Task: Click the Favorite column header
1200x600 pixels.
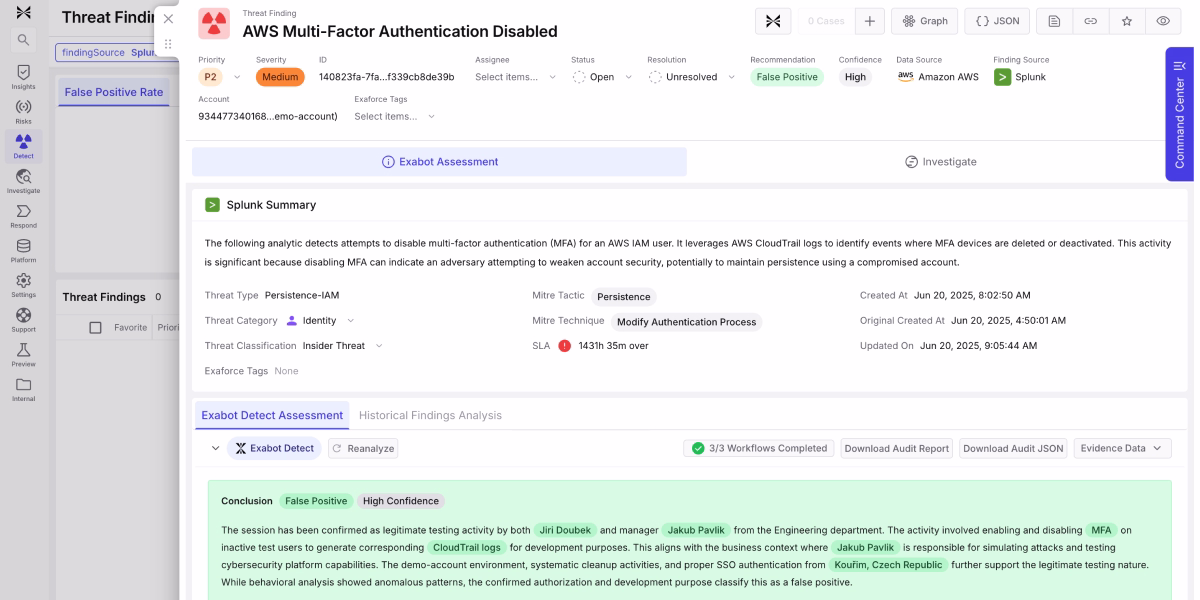Action: [x=130, y=327]
